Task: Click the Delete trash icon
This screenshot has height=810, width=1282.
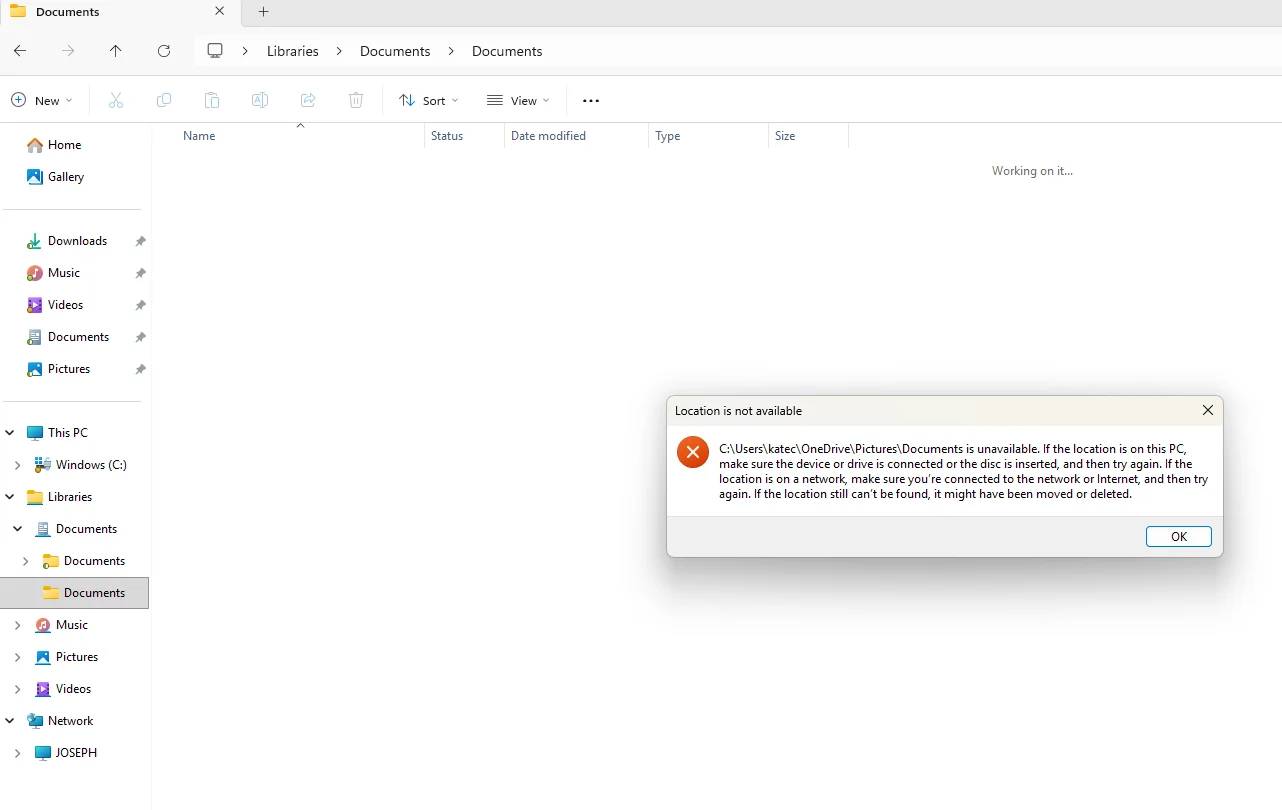Action: tap(356, 100)
